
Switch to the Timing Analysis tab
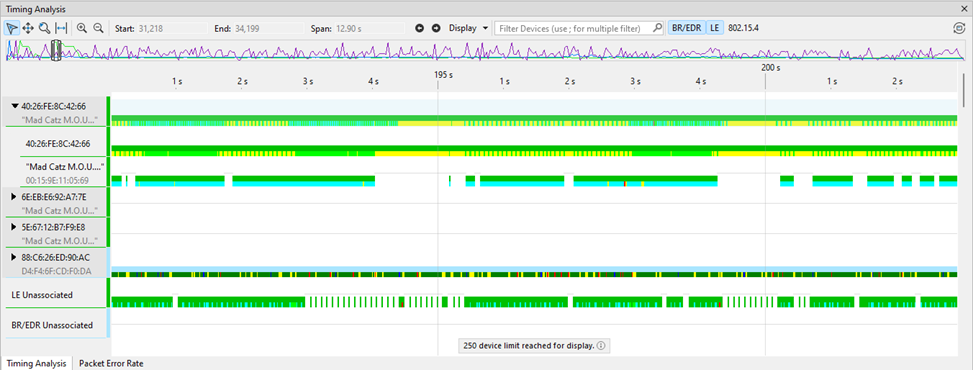[x=36, y=364]
